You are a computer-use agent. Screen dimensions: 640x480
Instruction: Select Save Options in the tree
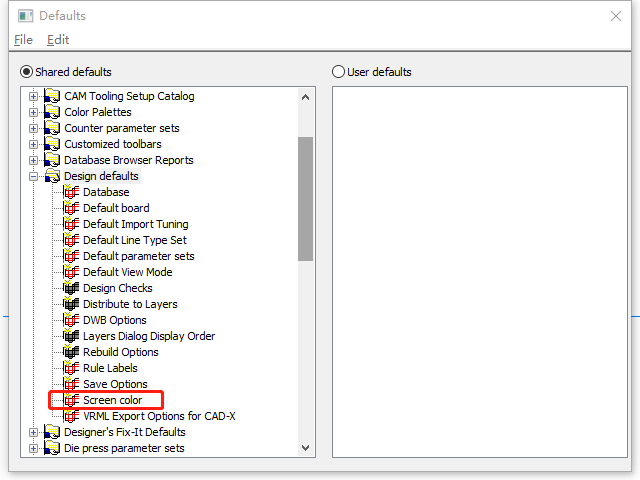click(115, 384)
